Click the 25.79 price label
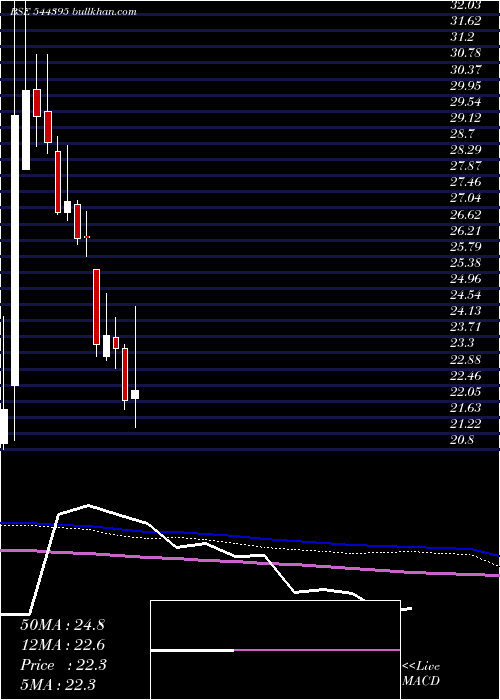The height and width of the screenshot is (700, 500). click(x=467, y=246)
